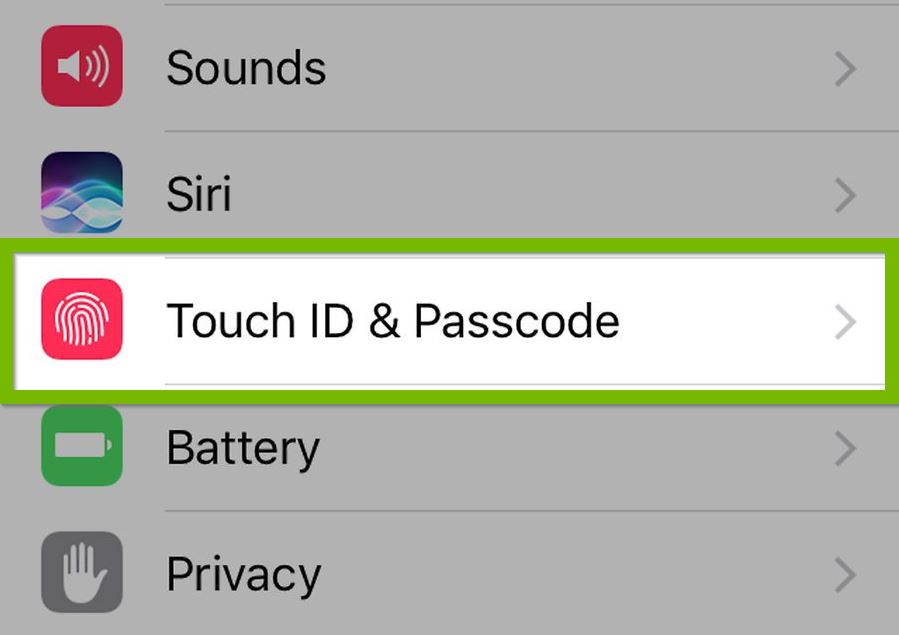
Task: Expand the Privacy row arrow
Action: click(x=845, y=572)
